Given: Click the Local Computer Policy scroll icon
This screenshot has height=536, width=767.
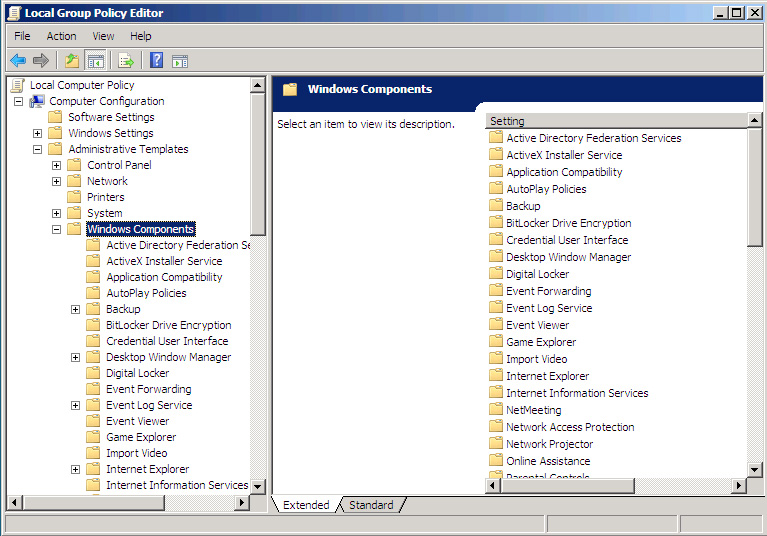Looking at the screenshot, I should click(18, 86).
